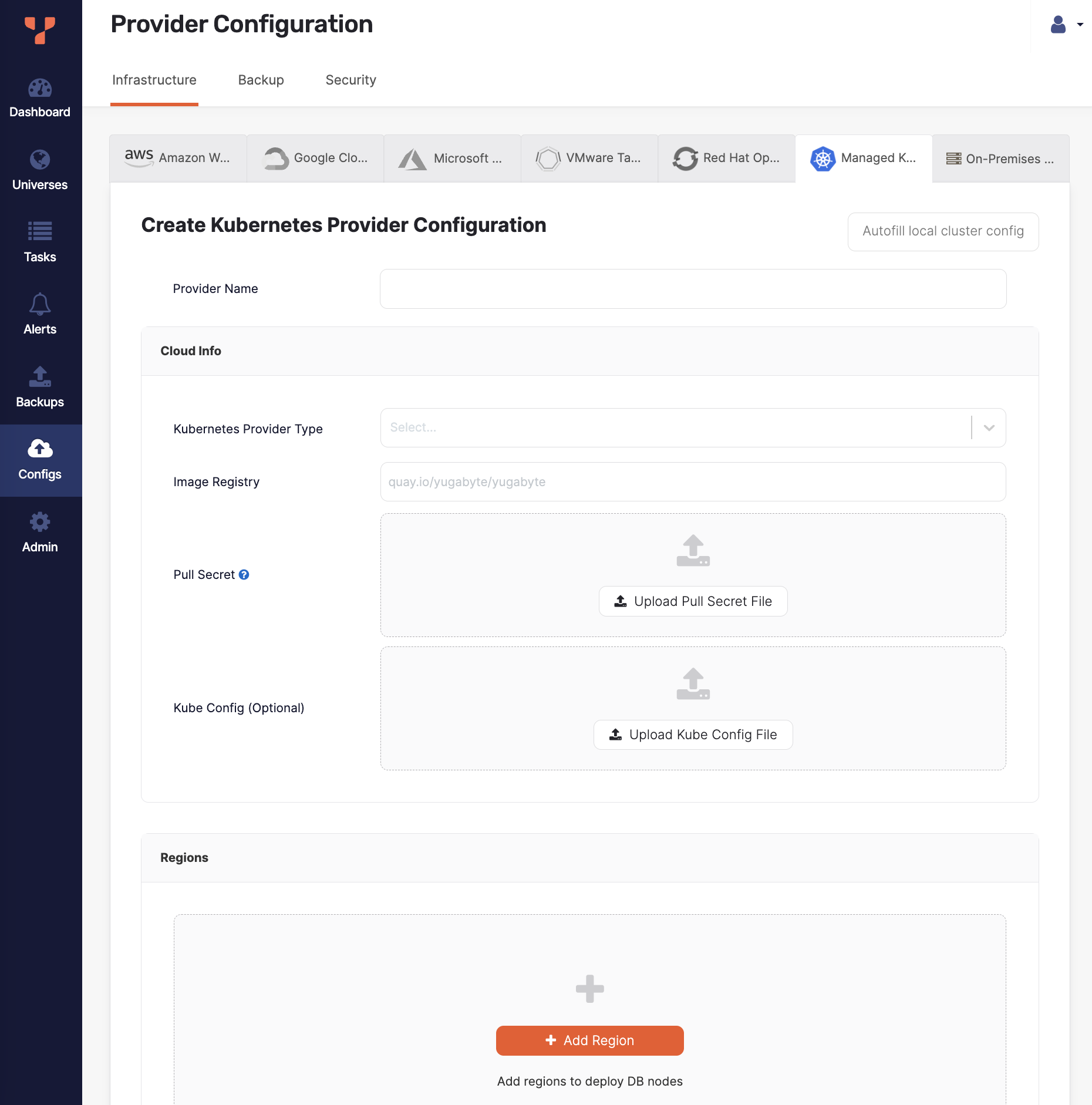Image resolution: width=1092 pixels, height=1105 pixels.
Task: Open the Admin settings gear
Action: click(40, 531)
